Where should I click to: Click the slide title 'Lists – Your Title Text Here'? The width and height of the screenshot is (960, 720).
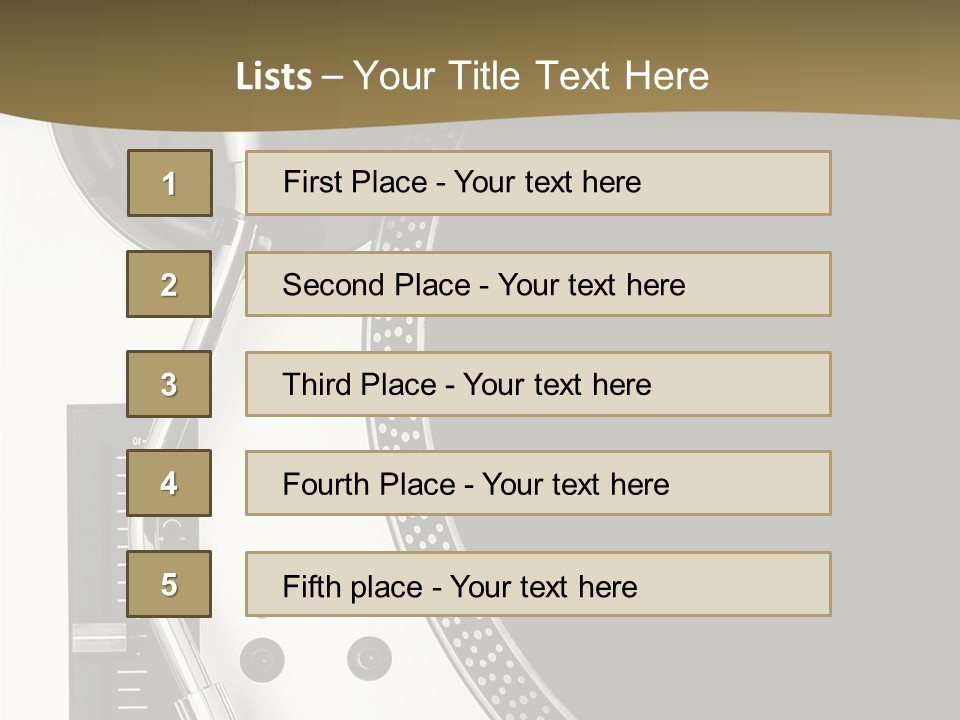click(472, 76)
